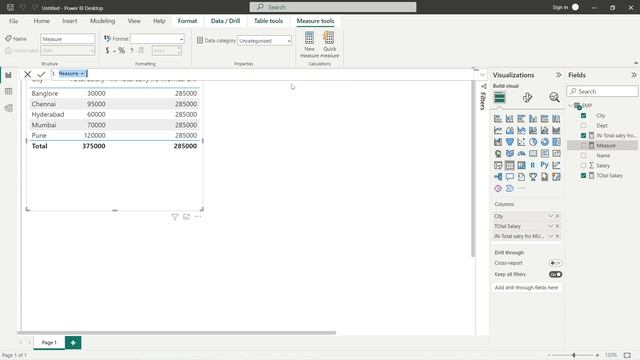Click the Focus mode icon below table

point(187,217)
